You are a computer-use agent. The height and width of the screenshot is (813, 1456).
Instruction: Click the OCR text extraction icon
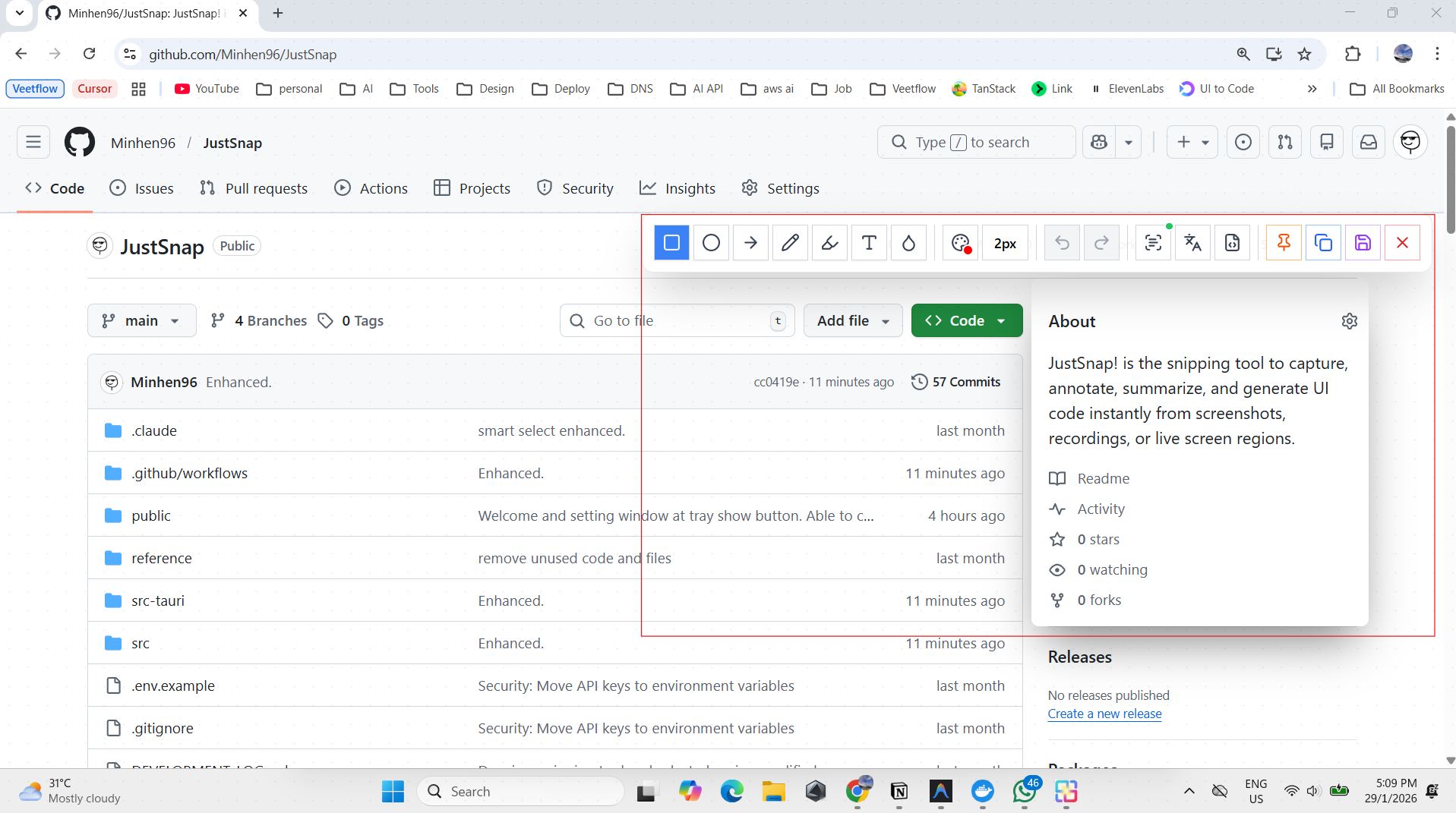click(1153, 243)
